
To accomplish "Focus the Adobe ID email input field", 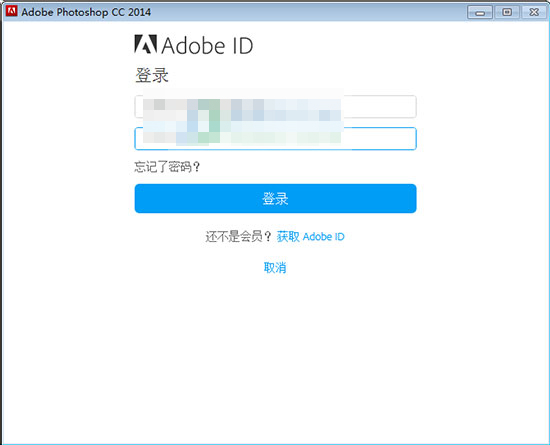I will coord(275,107).
